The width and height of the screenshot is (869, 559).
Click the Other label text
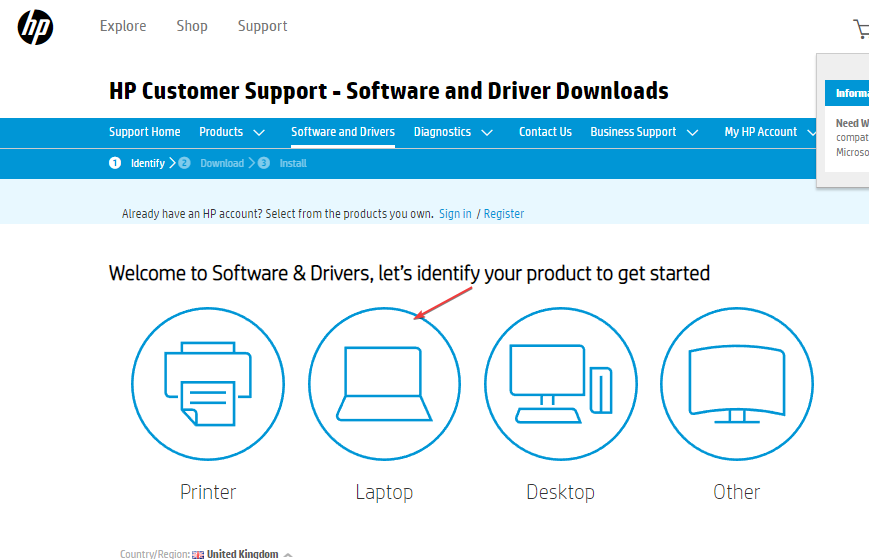point(737,492)
